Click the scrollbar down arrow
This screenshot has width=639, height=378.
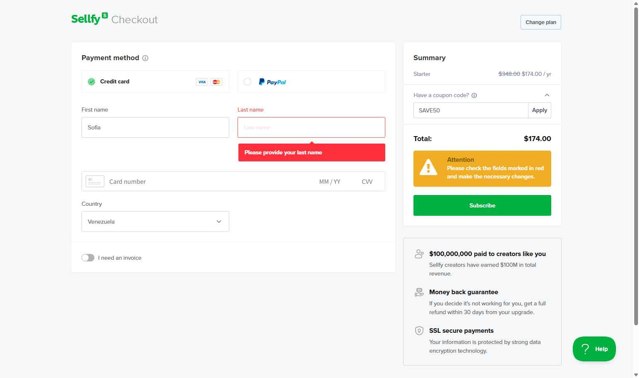[x=636, y=374]
